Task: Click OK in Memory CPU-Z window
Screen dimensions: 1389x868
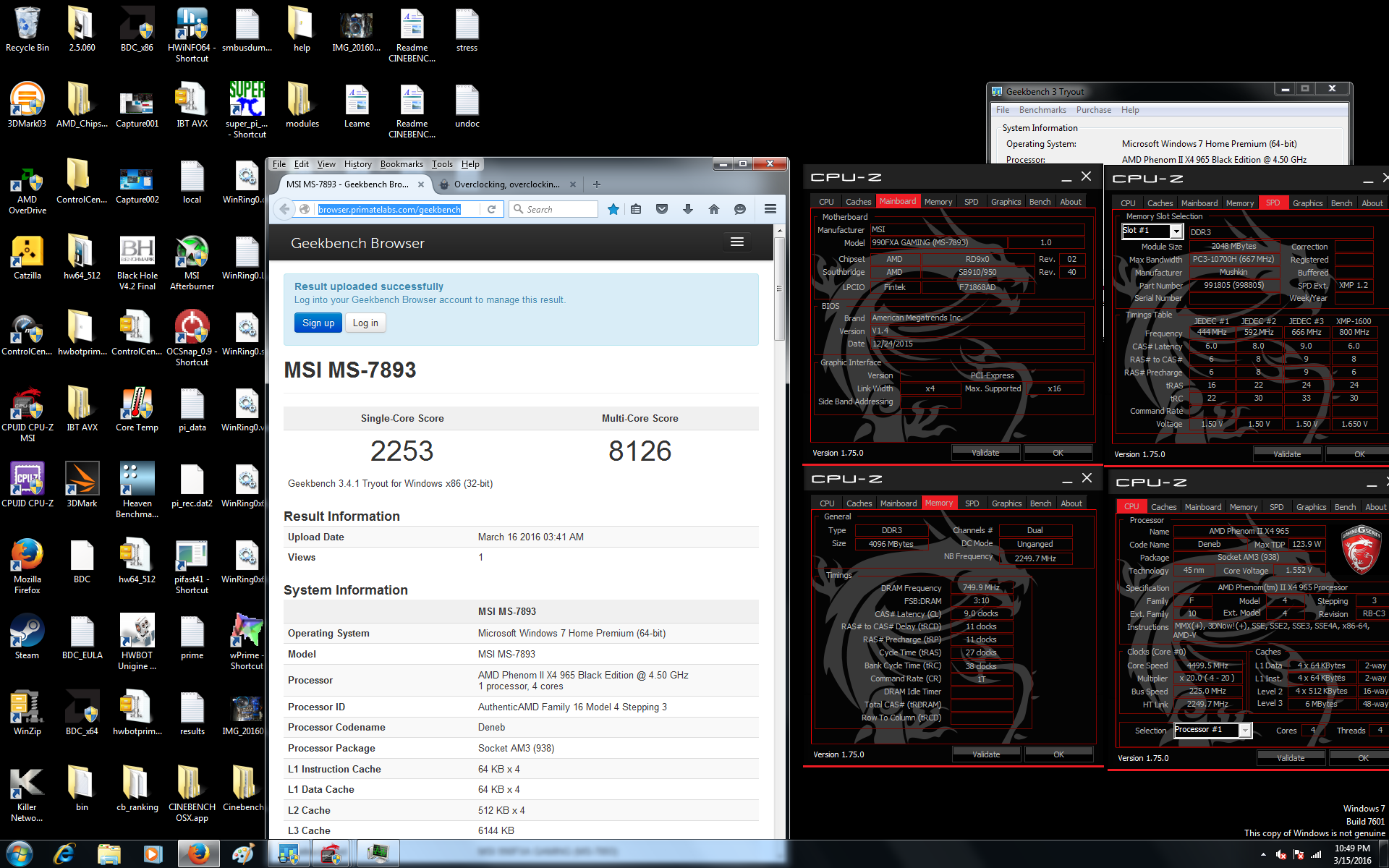Action: pyautogui.click(x=1058, y=754)
